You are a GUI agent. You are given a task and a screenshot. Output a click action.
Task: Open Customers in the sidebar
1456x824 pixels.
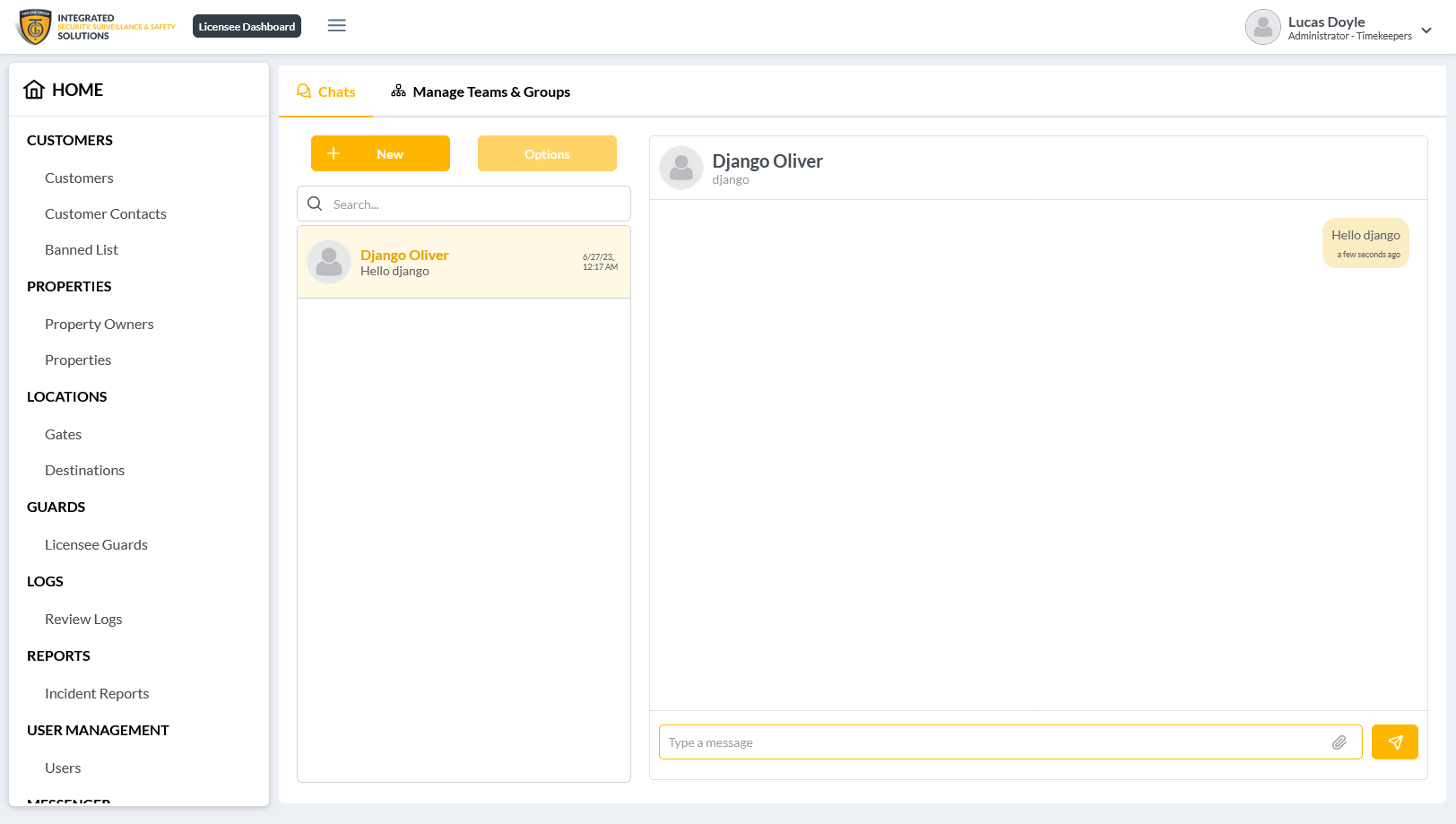tap(79, 178)
